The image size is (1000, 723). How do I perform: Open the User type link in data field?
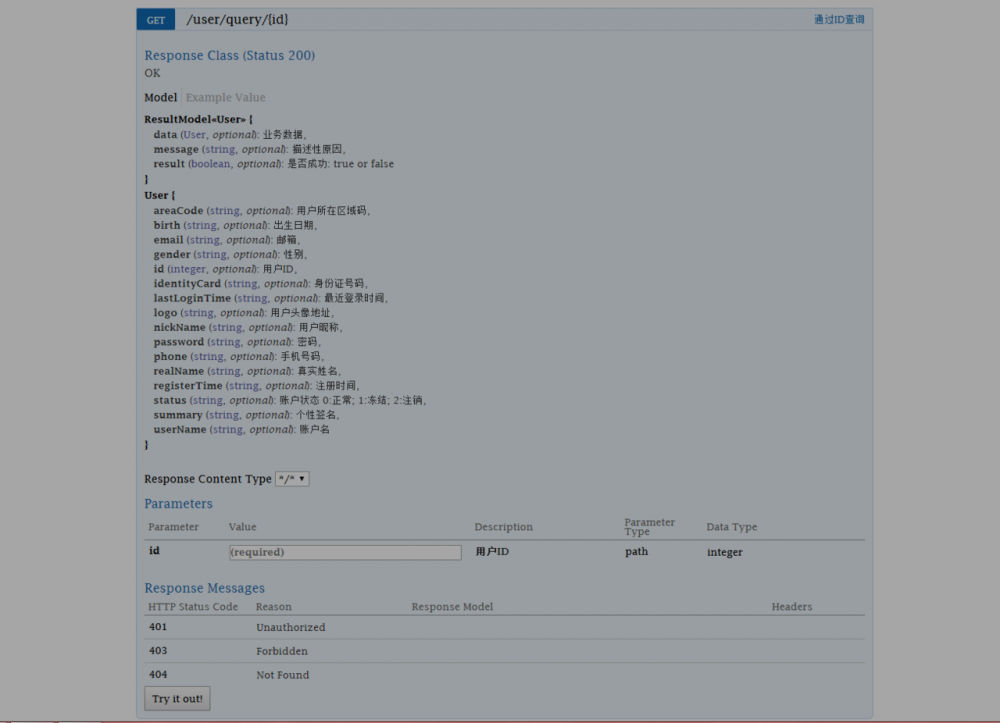pyautogui.click(x=193, y=134)
